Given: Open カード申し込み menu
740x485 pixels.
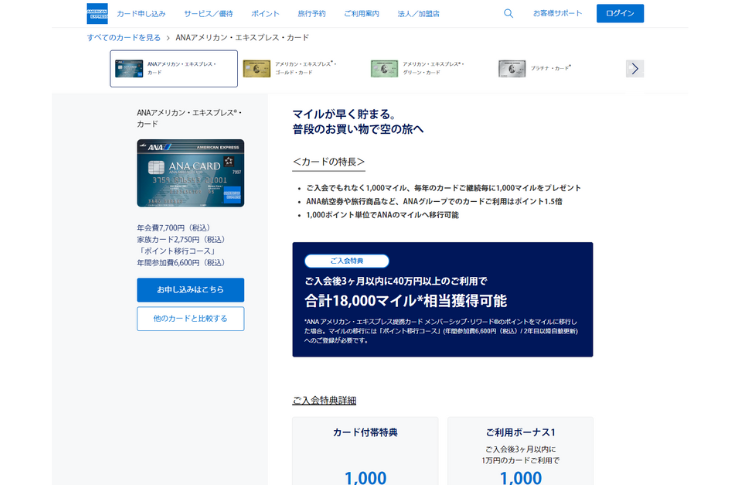Looking at the screenshot, I should (141, 14).
